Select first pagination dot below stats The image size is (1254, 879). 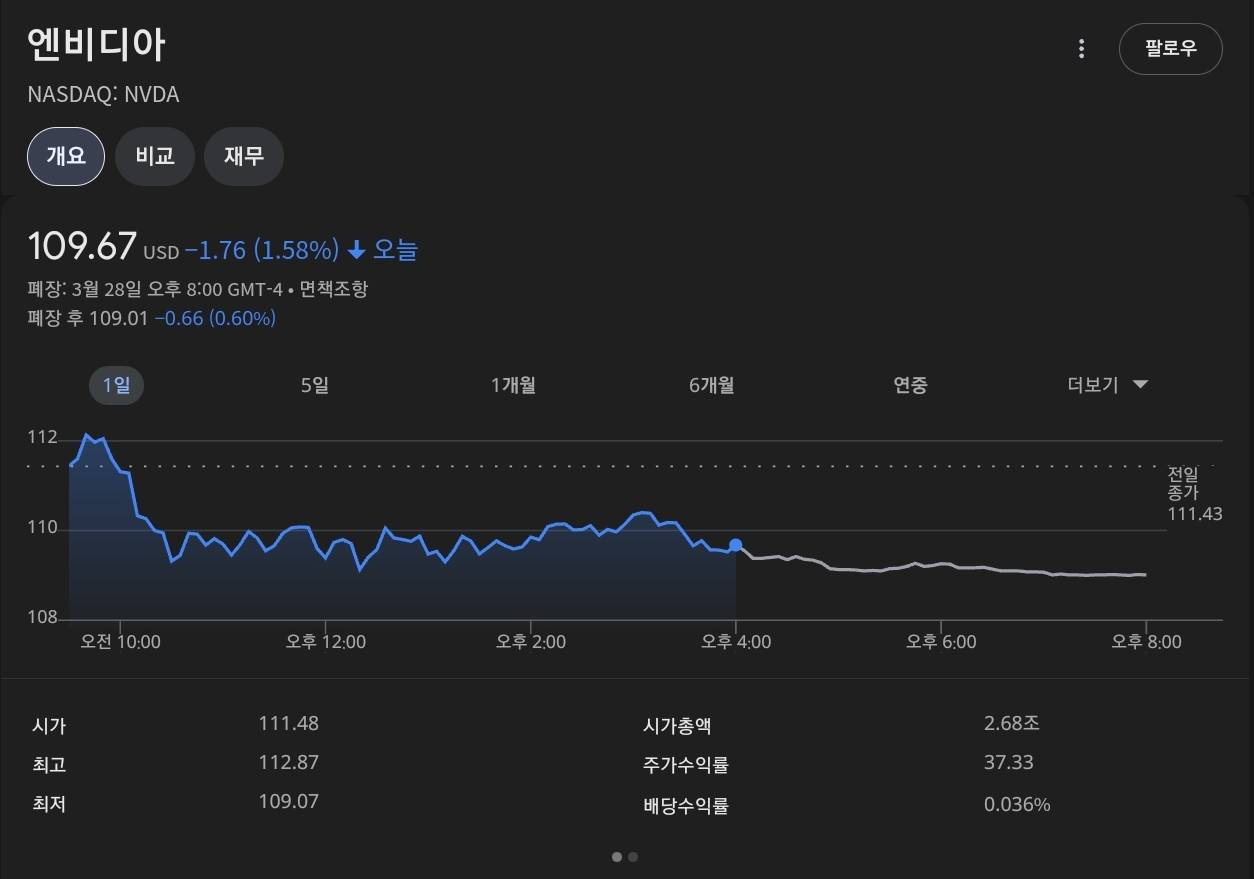[x=617, y=857]
